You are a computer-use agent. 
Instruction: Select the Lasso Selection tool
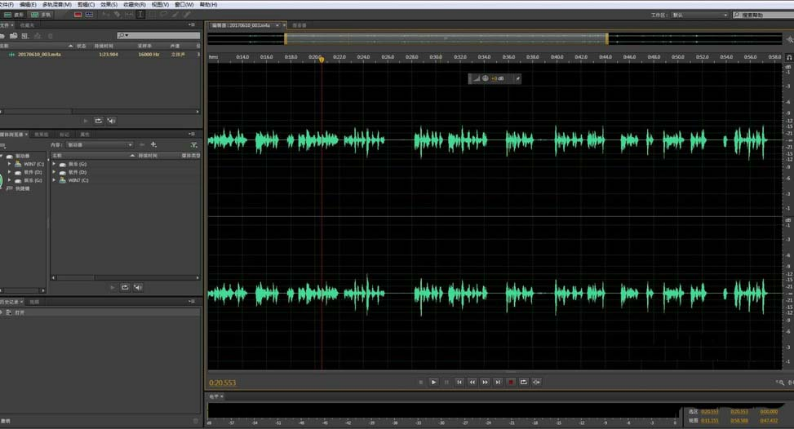[164, 15]
